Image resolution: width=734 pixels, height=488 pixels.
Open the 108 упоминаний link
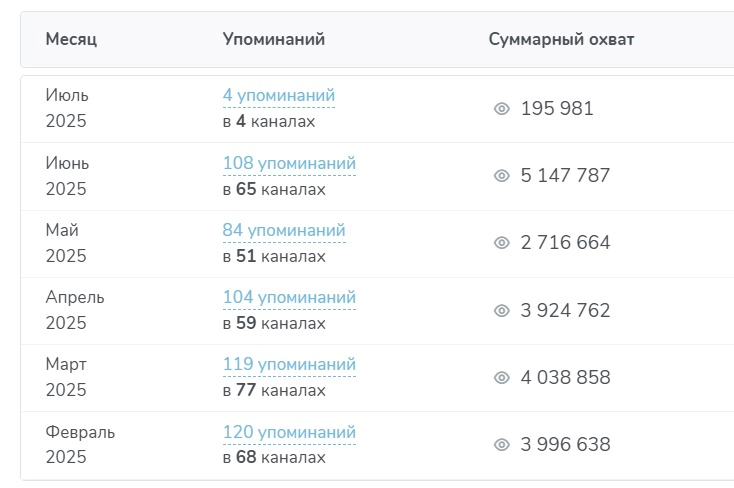[289, 163]
